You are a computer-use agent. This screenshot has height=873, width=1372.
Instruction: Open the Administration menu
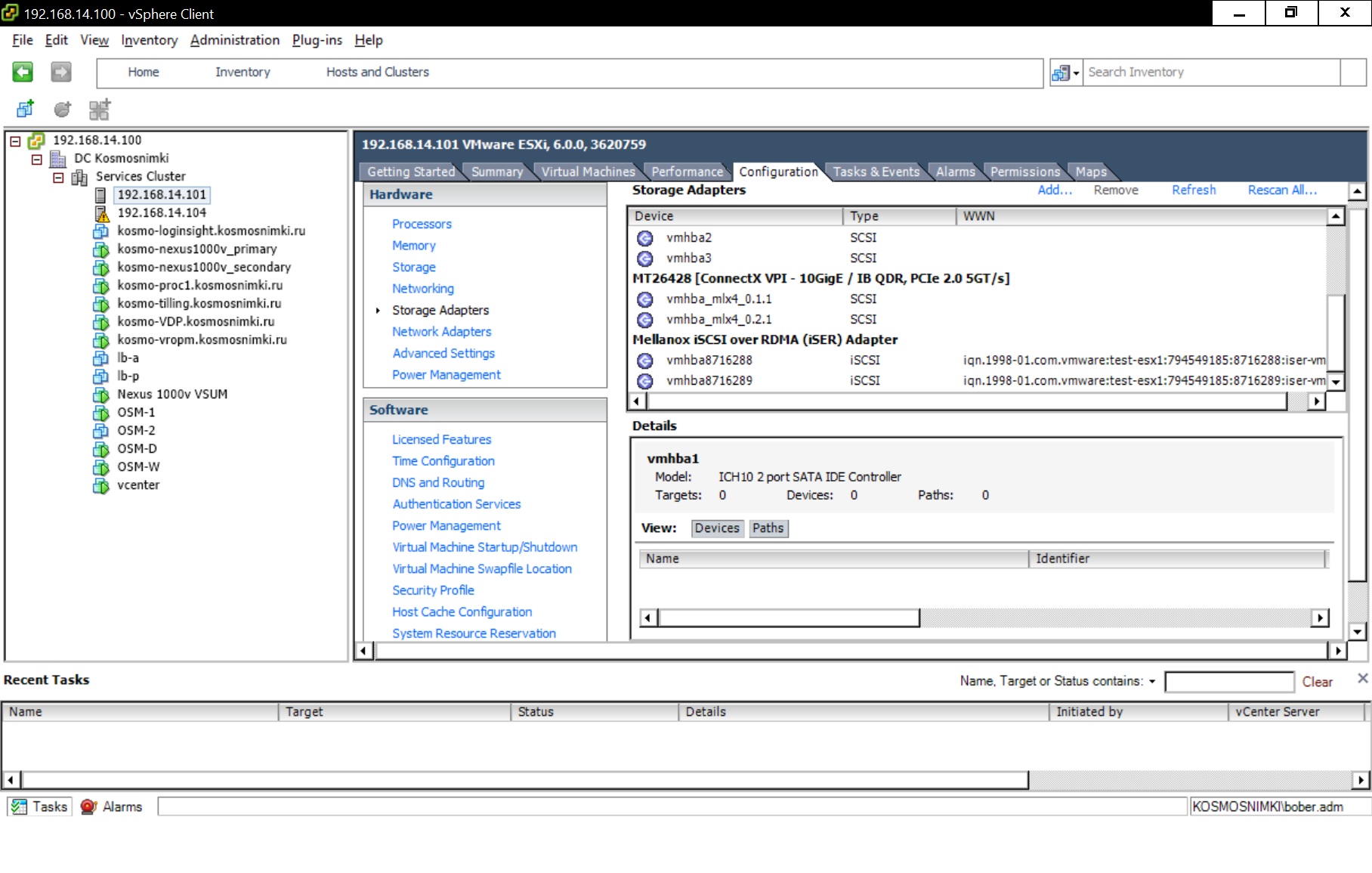click(234, 40)
